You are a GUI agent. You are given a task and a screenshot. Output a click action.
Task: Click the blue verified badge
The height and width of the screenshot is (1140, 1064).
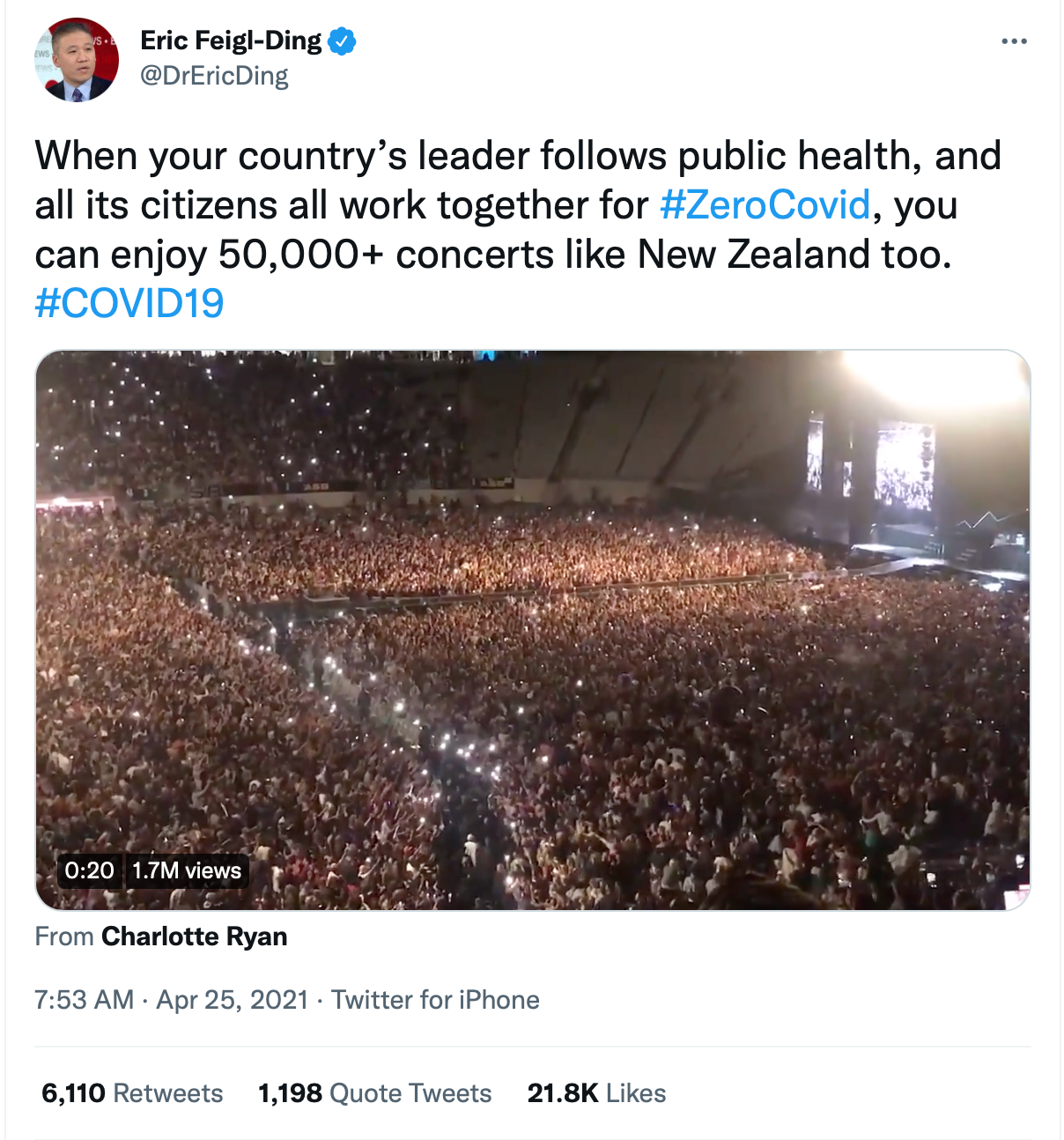click(x=342, y=41)
